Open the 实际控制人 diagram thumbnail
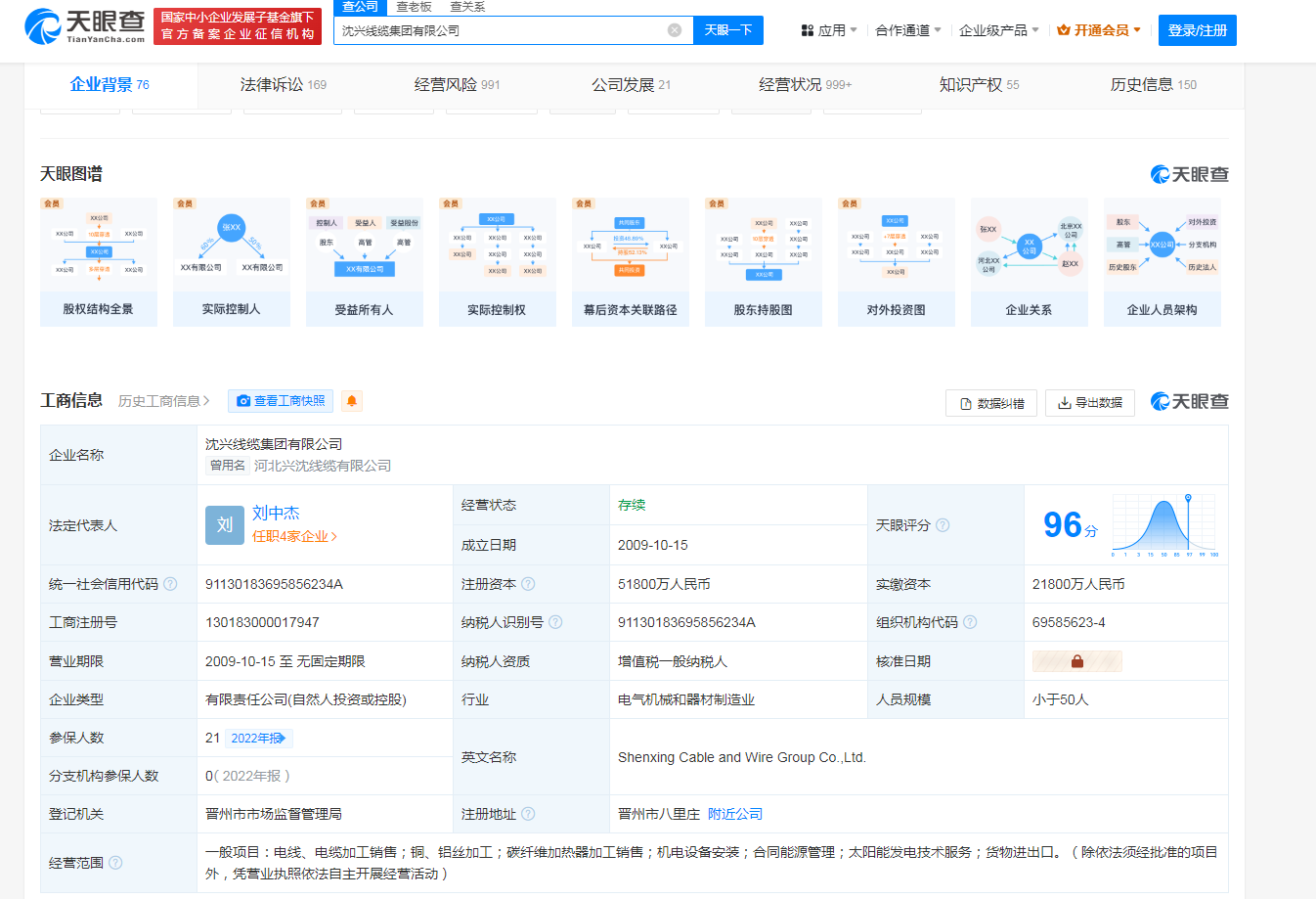 coord(232,262)
